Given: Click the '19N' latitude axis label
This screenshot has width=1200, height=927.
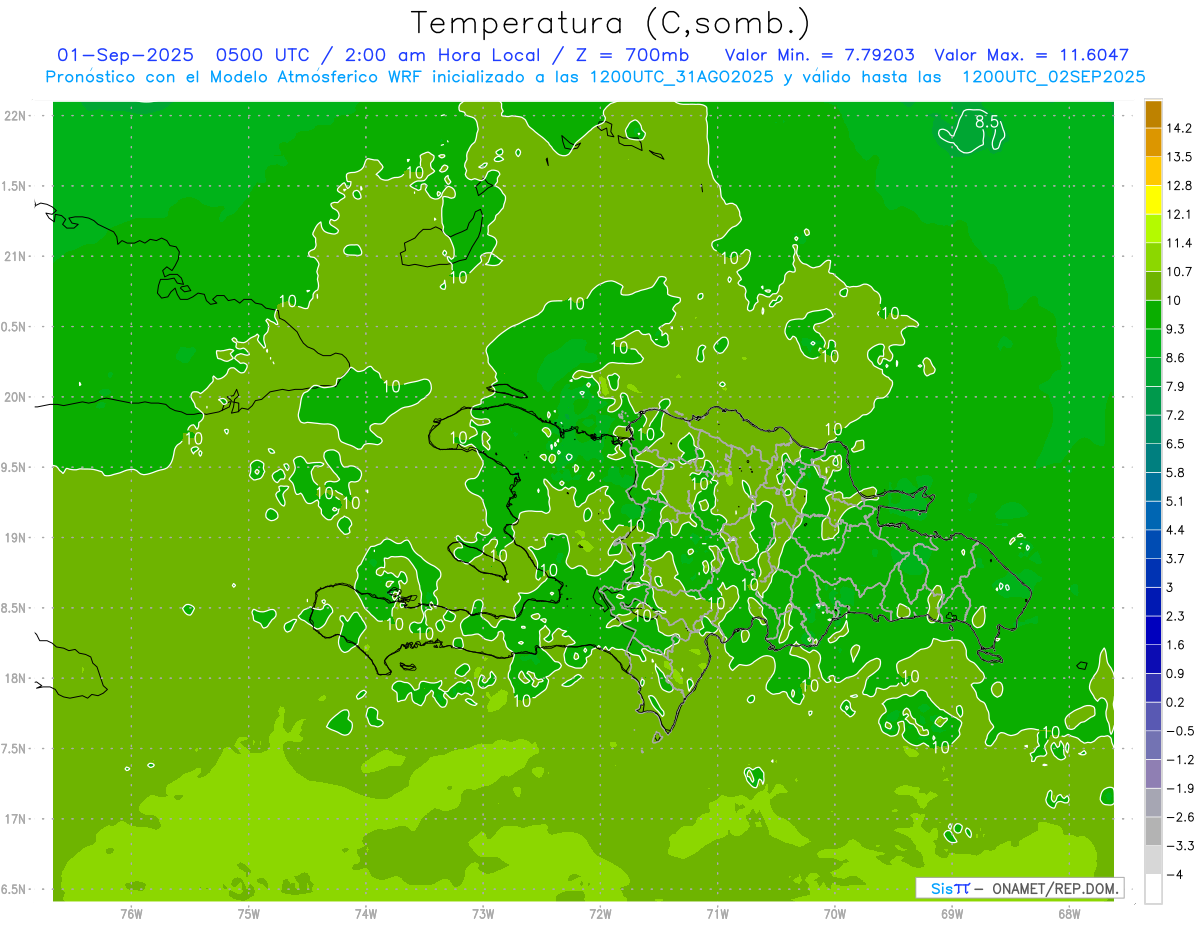Looking at the screenshot, I should [x=16, y=538].
